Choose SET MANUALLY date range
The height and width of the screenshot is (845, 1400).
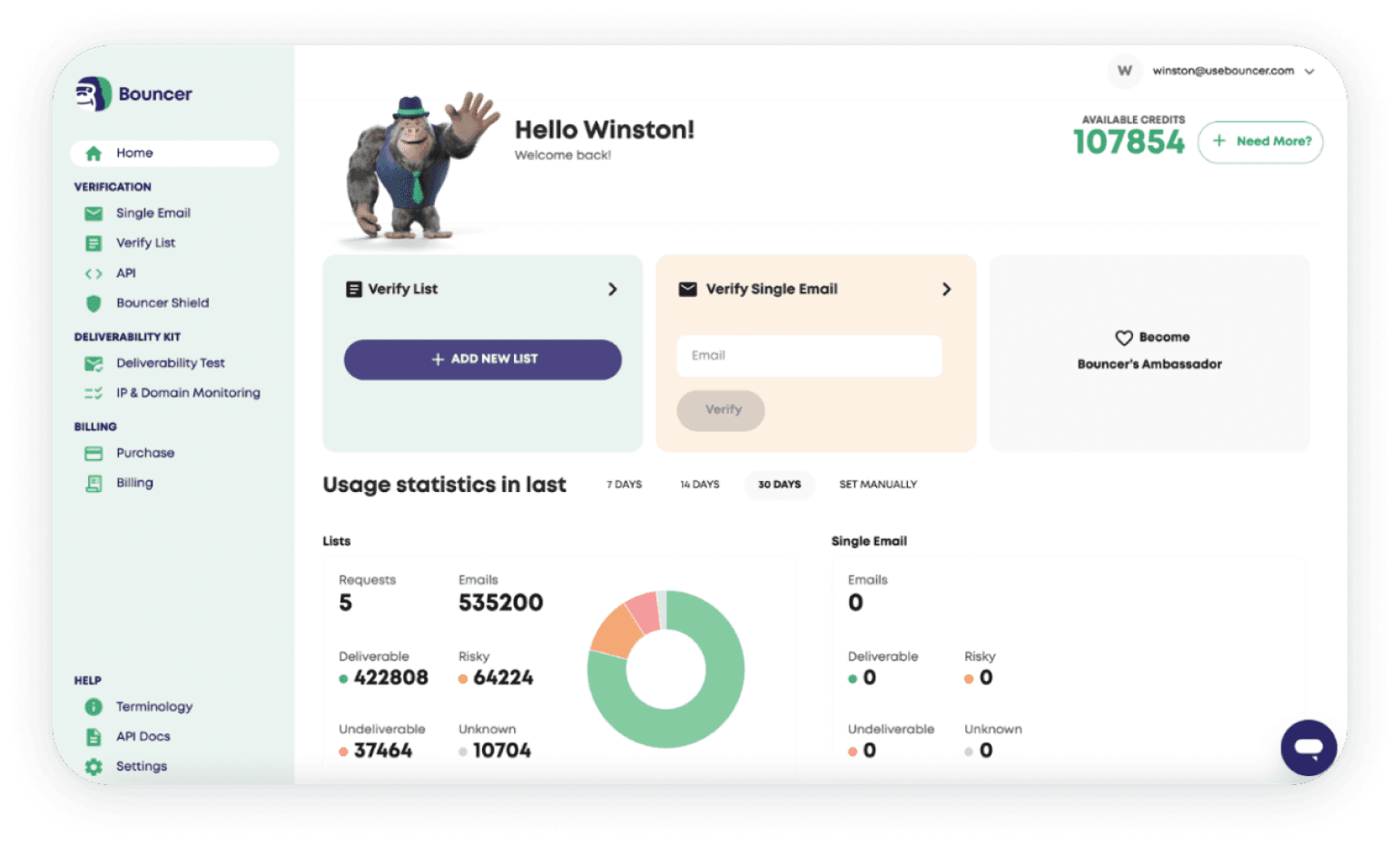[x=878, y=485]
